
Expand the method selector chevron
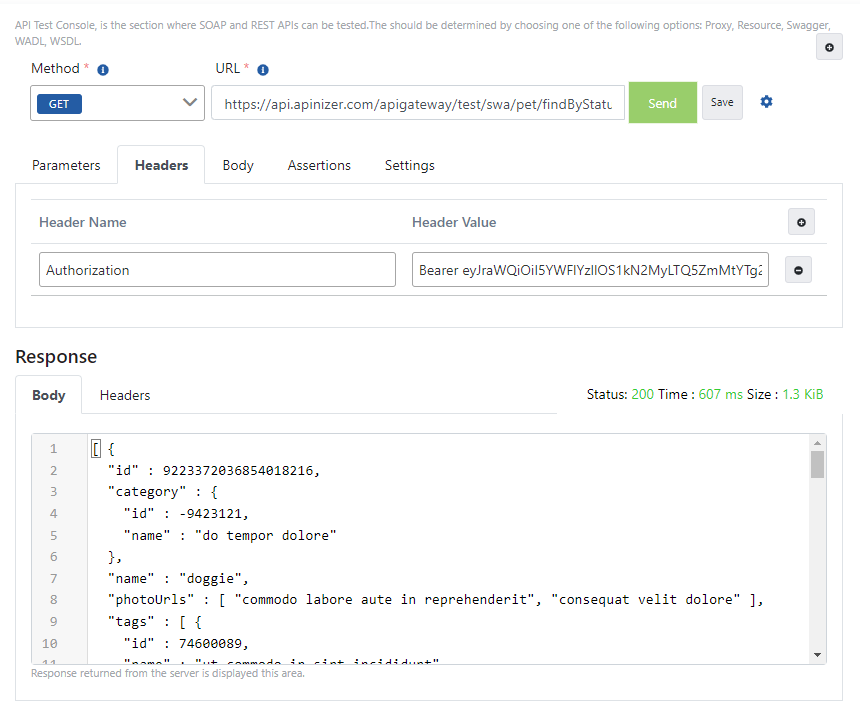click(x=190, y=102)
